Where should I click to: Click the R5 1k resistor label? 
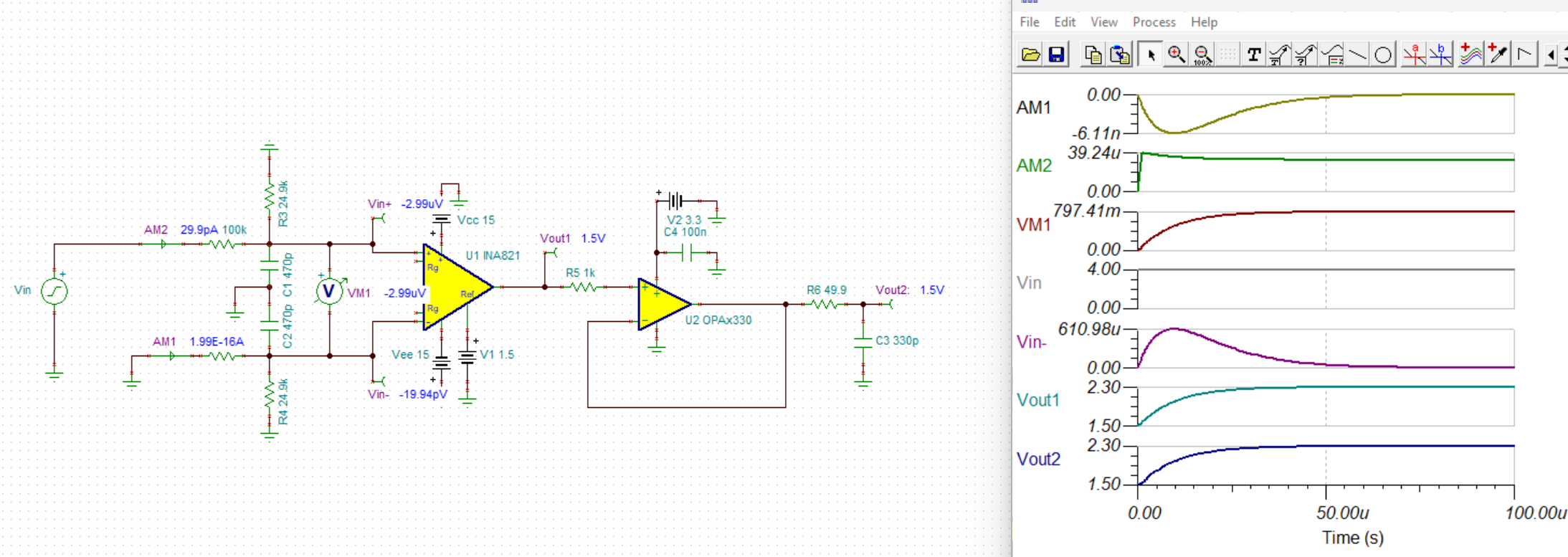click(x=580, y=273)
